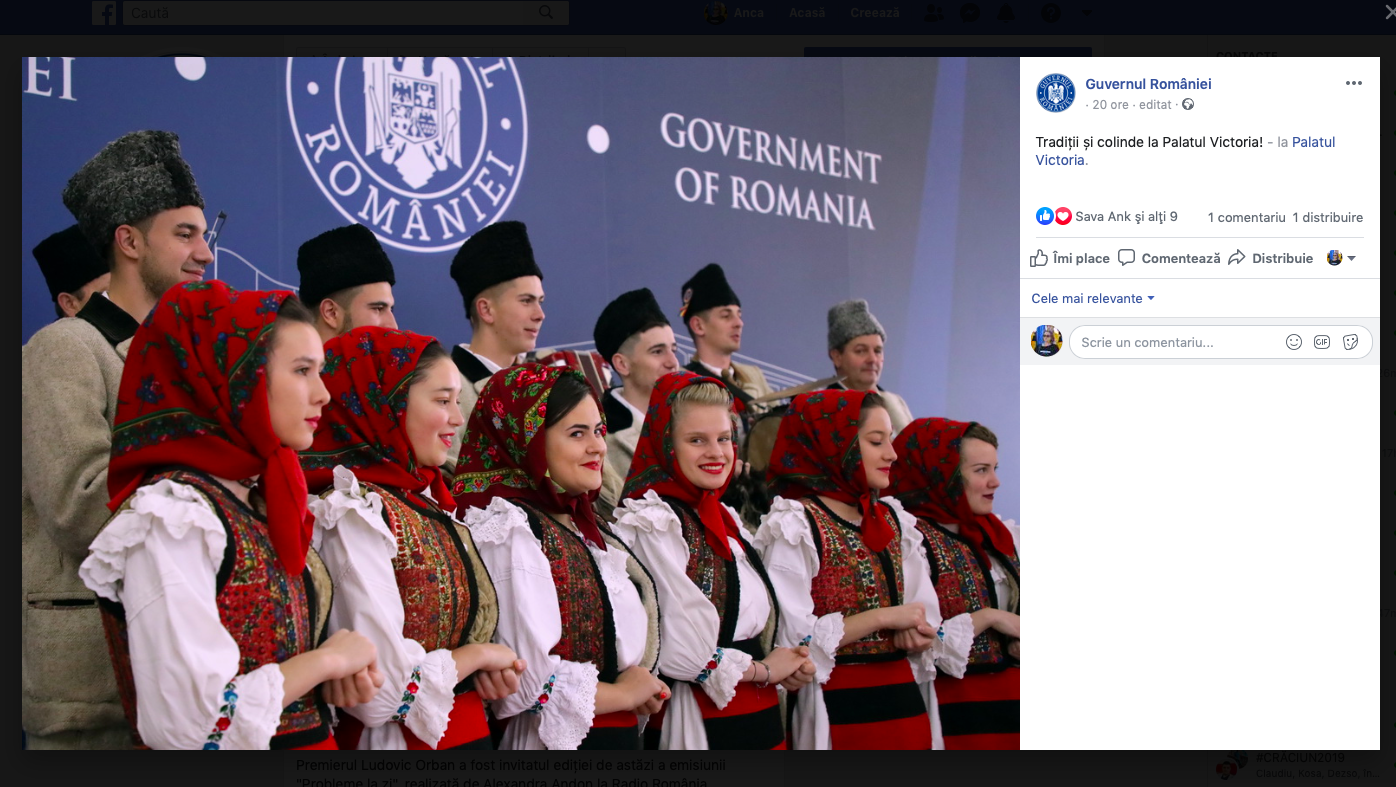Open the emoji picker in comment box
Screen dimensions: 1396x787
[x=1293, y=342]
